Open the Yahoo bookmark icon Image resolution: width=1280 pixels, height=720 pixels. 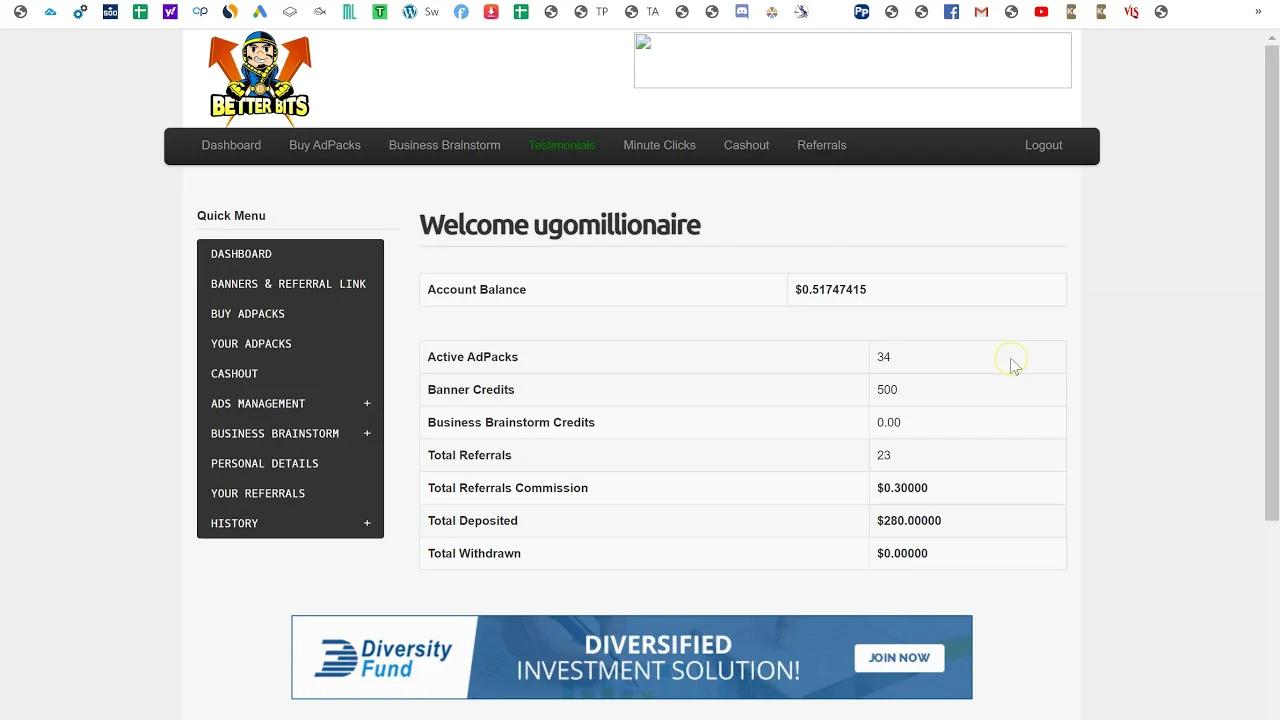click(170, 12)
